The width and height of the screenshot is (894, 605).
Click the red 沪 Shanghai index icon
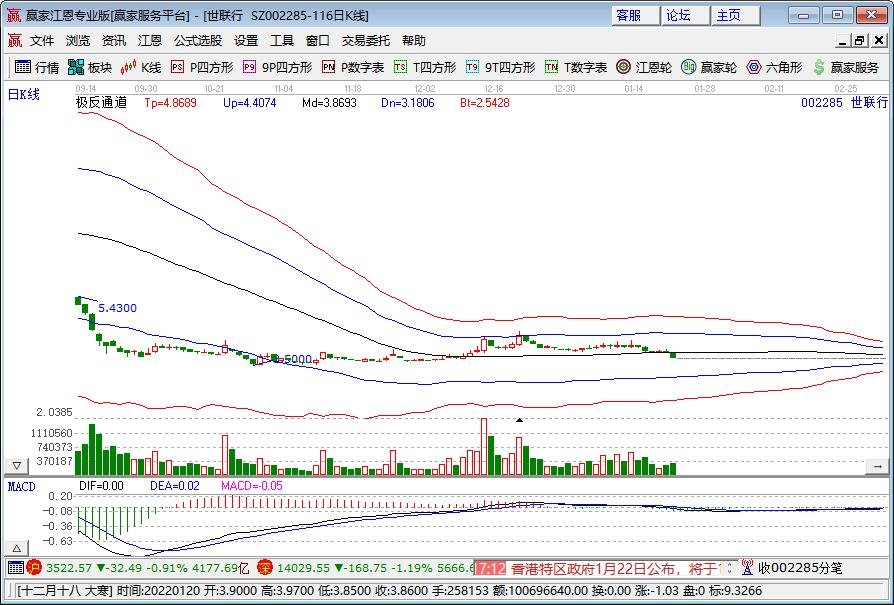34,567
